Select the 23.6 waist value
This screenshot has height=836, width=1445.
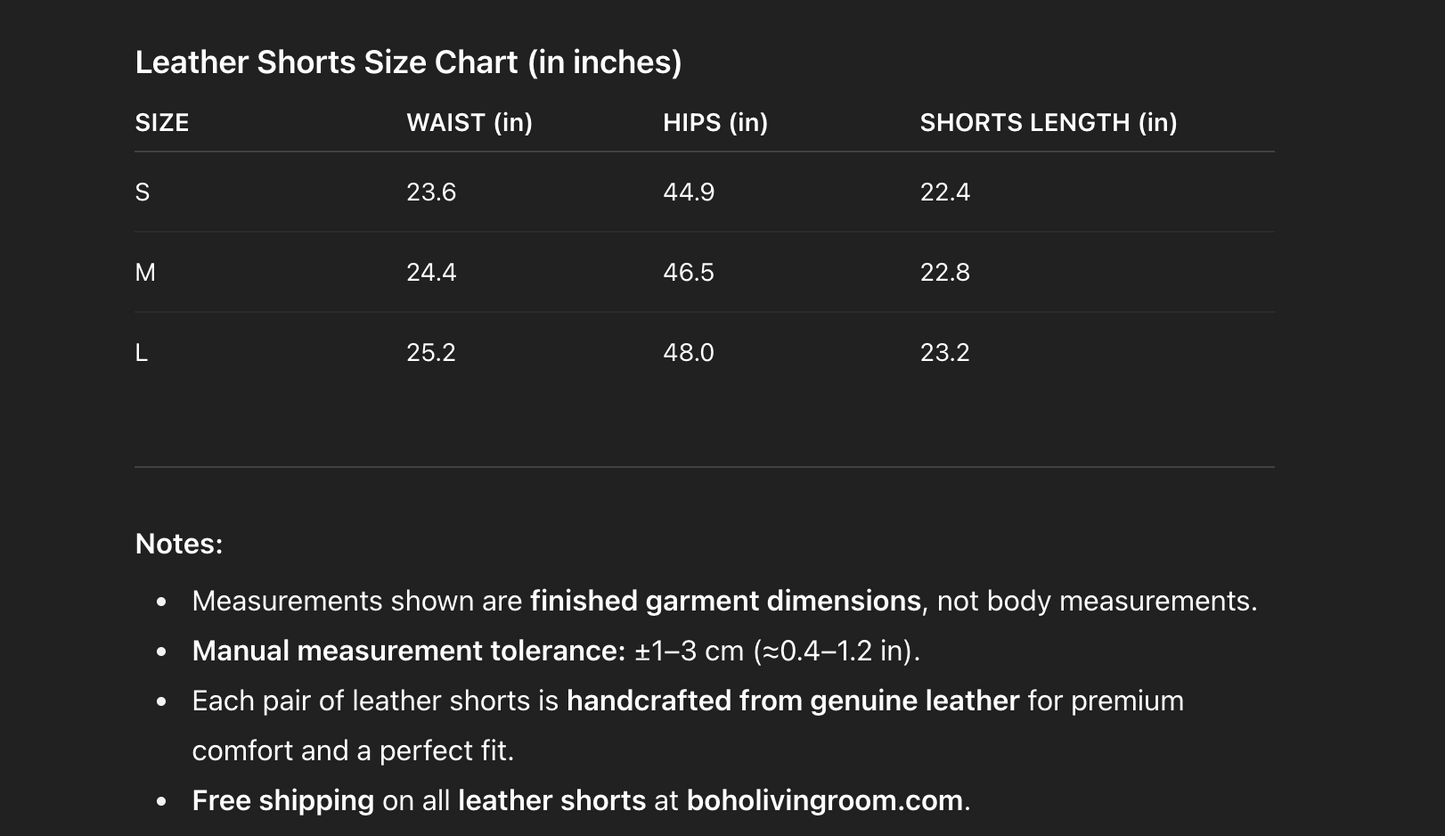click(x=431, y=192)
